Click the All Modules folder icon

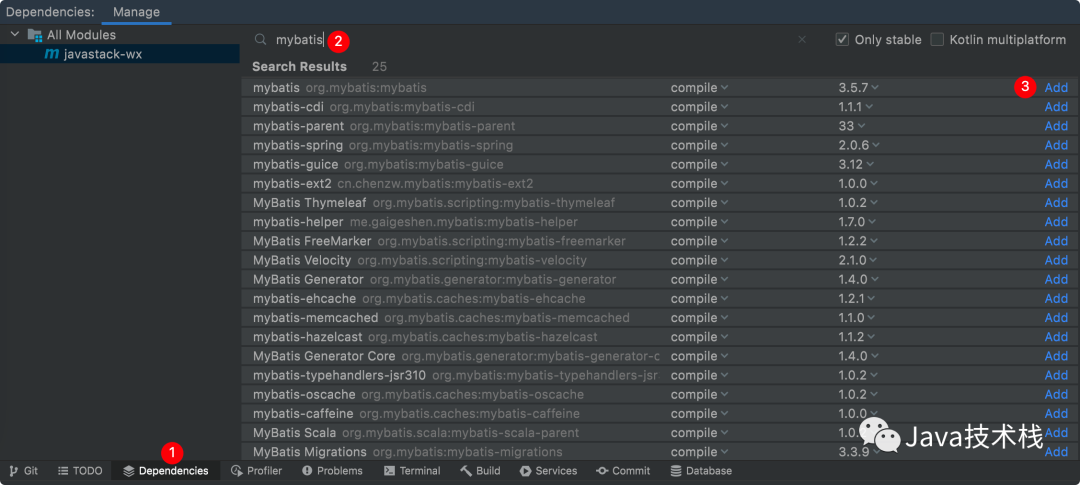point(34,34)
